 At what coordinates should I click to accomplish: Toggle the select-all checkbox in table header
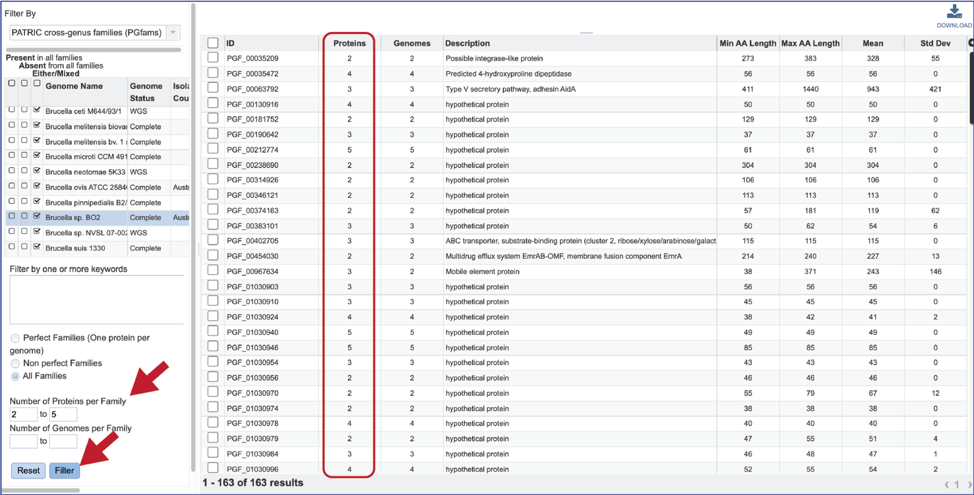(x=212, y=44)
